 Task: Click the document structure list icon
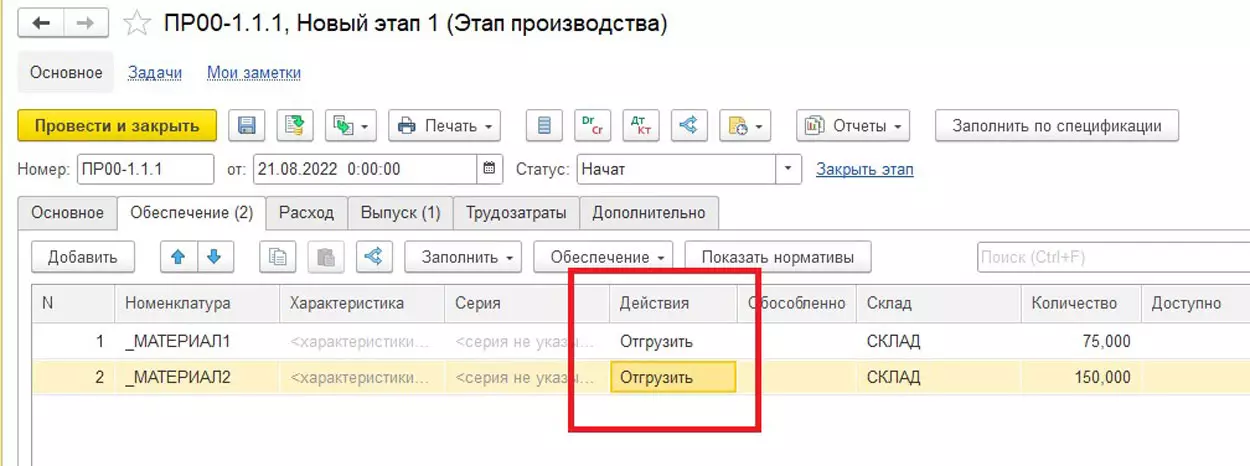tap(544, 126)
